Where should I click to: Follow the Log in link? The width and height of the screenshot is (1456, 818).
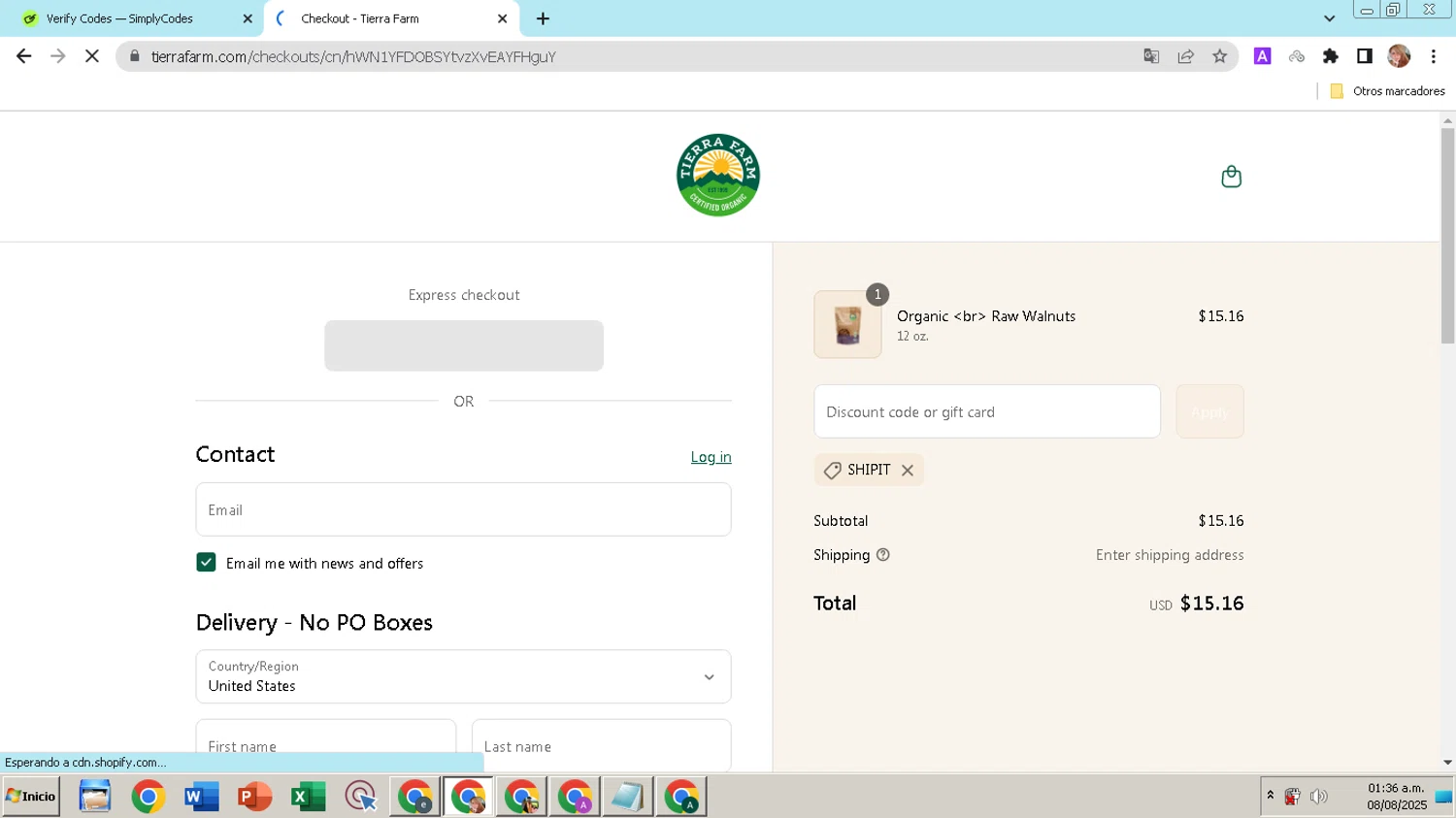pyautogui.click(x=711, y=457)
